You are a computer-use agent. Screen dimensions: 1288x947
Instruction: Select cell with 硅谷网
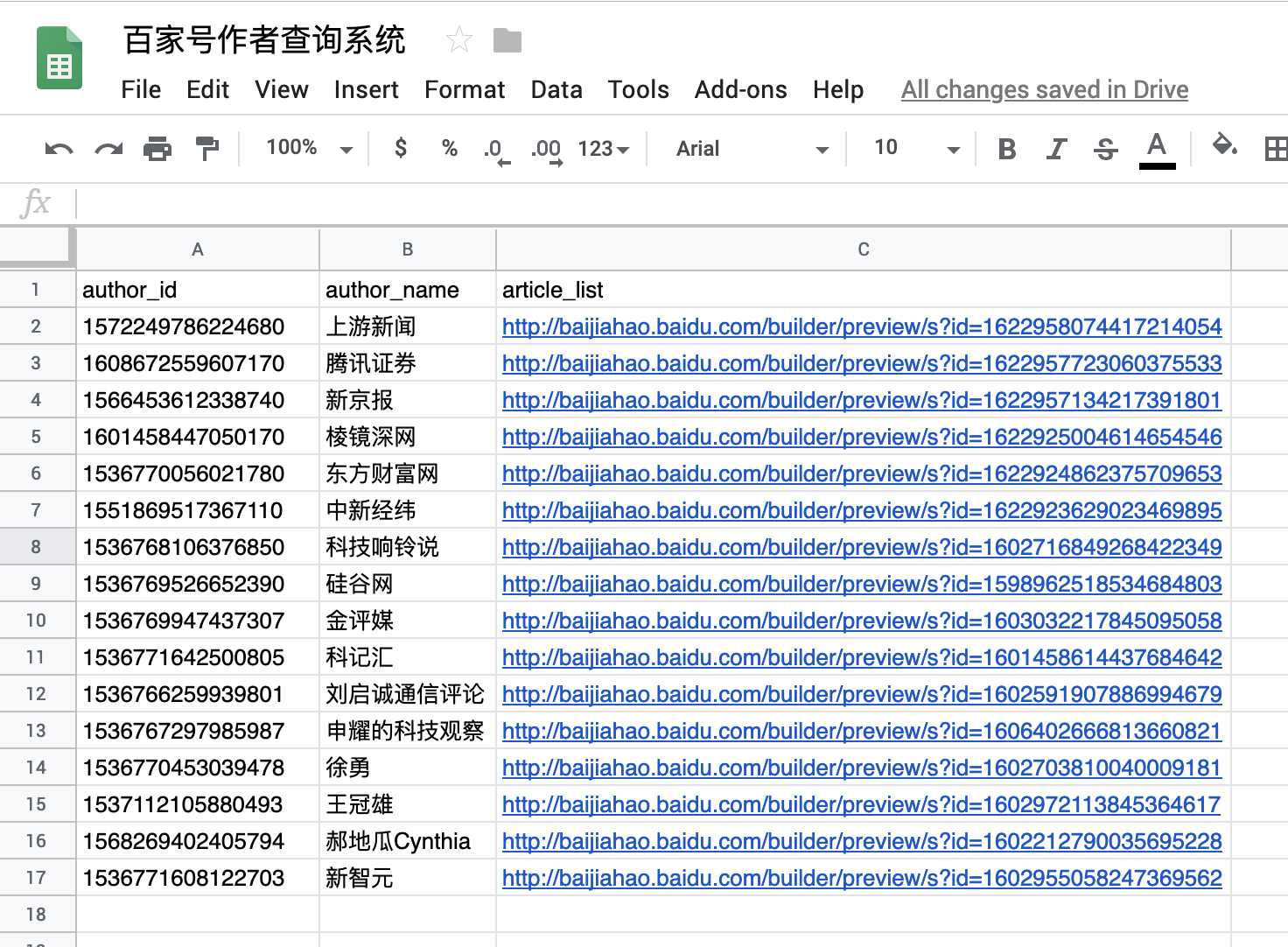point(408,584)
